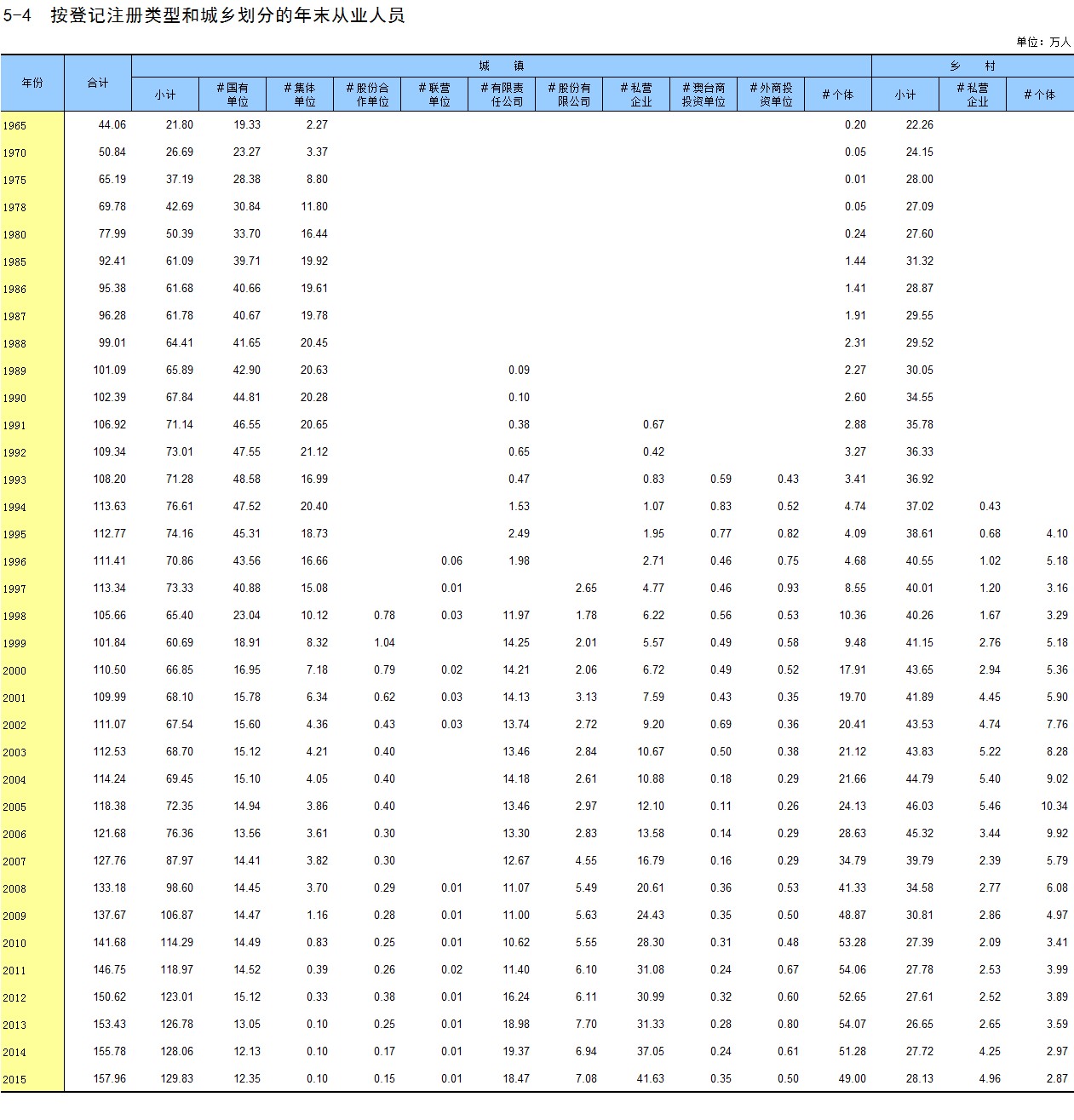Screen dimensions: 1074x1120
Task: Click the 乡村 group header
Action: click(x=972, y=66)
